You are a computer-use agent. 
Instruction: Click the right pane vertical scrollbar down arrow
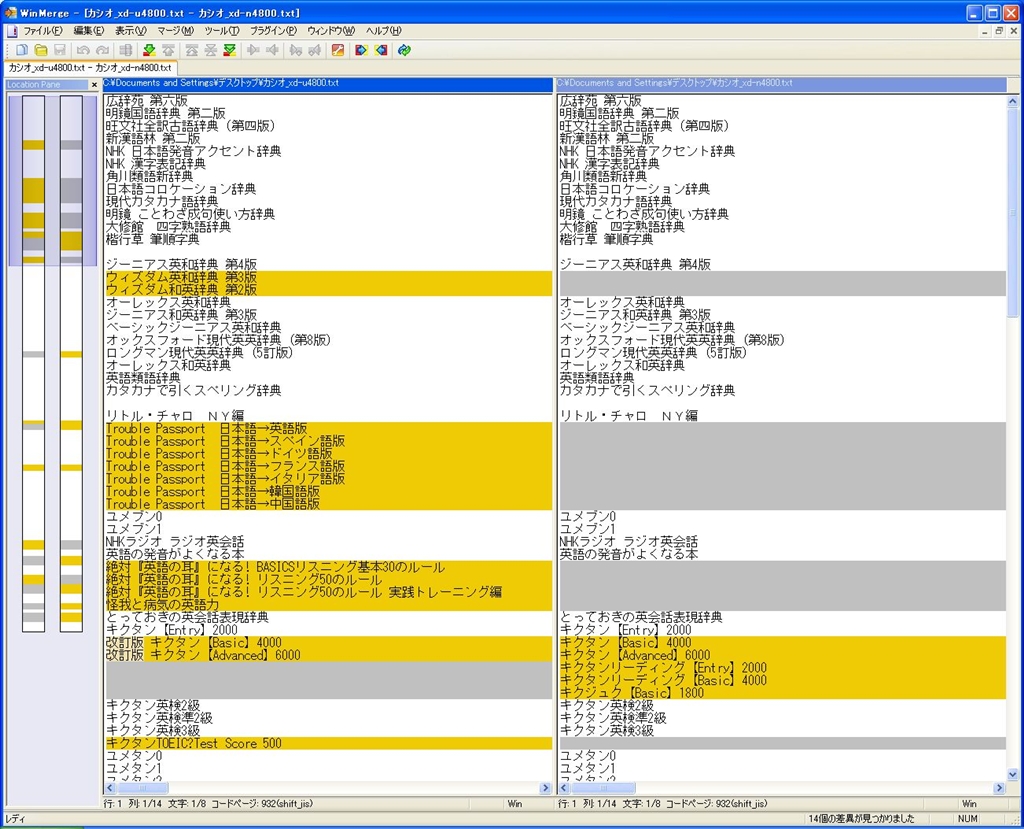tap(1012, 775)
